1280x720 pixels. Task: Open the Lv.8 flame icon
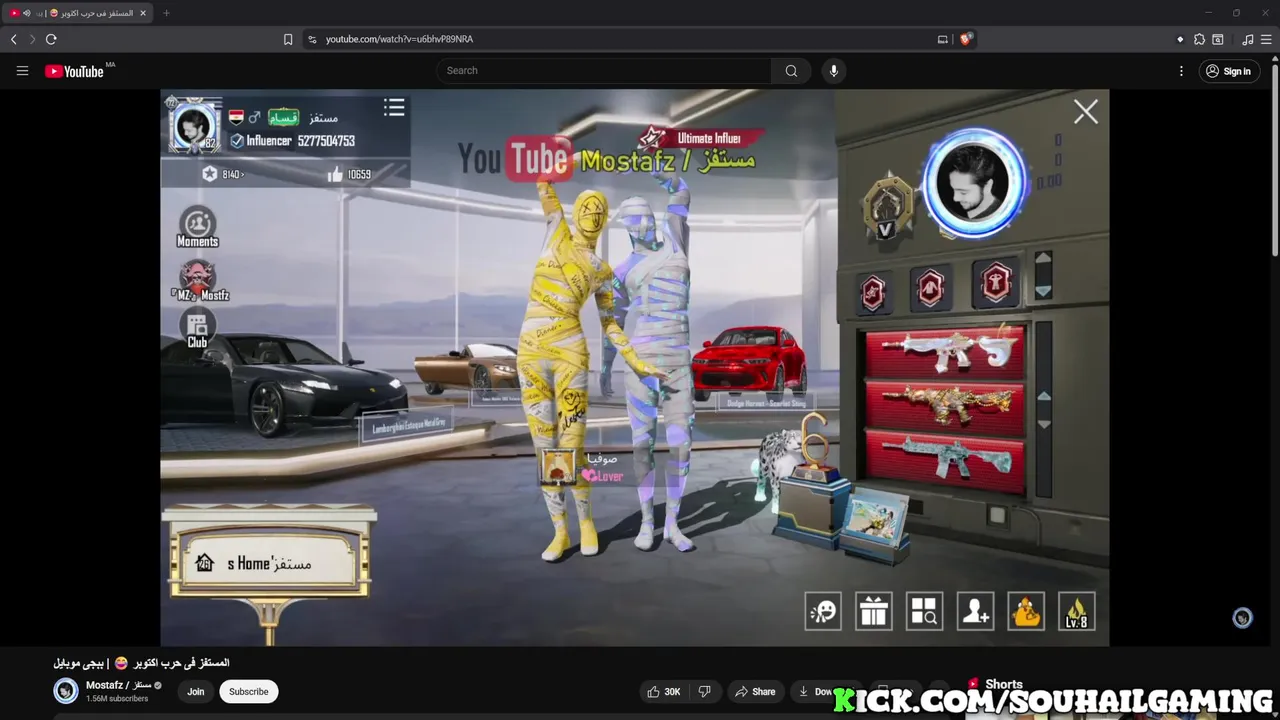(x=1077, y=612)
